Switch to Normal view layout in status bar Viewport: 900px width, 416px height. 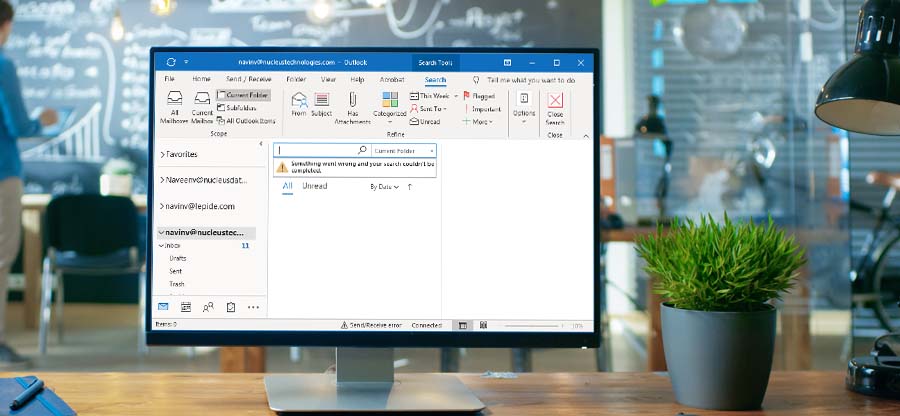pos(463,325)
